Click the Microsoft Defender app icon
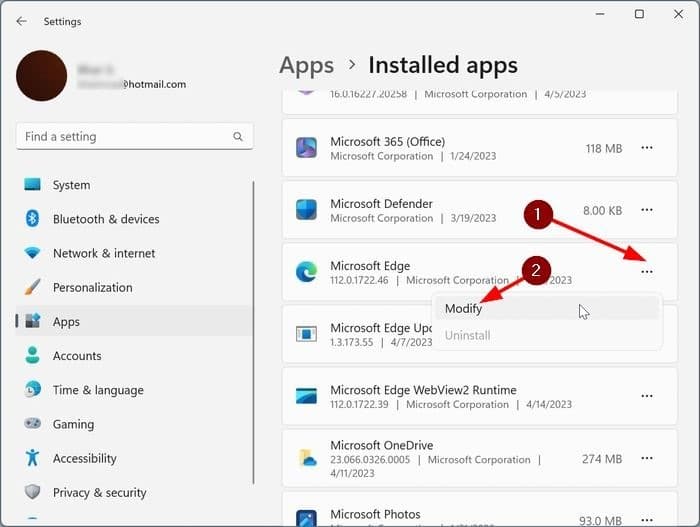This screenshot has width=700, height=527. 307,210
